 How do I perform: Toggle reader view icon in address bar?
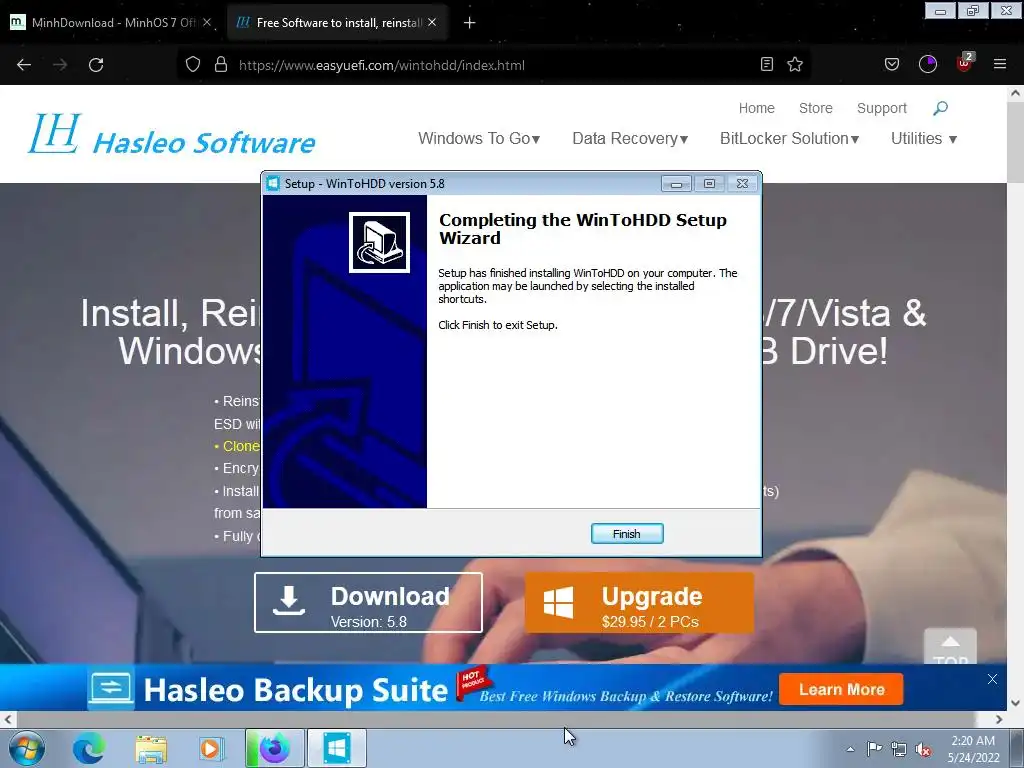pyautogui.click(x=767, y=64)
